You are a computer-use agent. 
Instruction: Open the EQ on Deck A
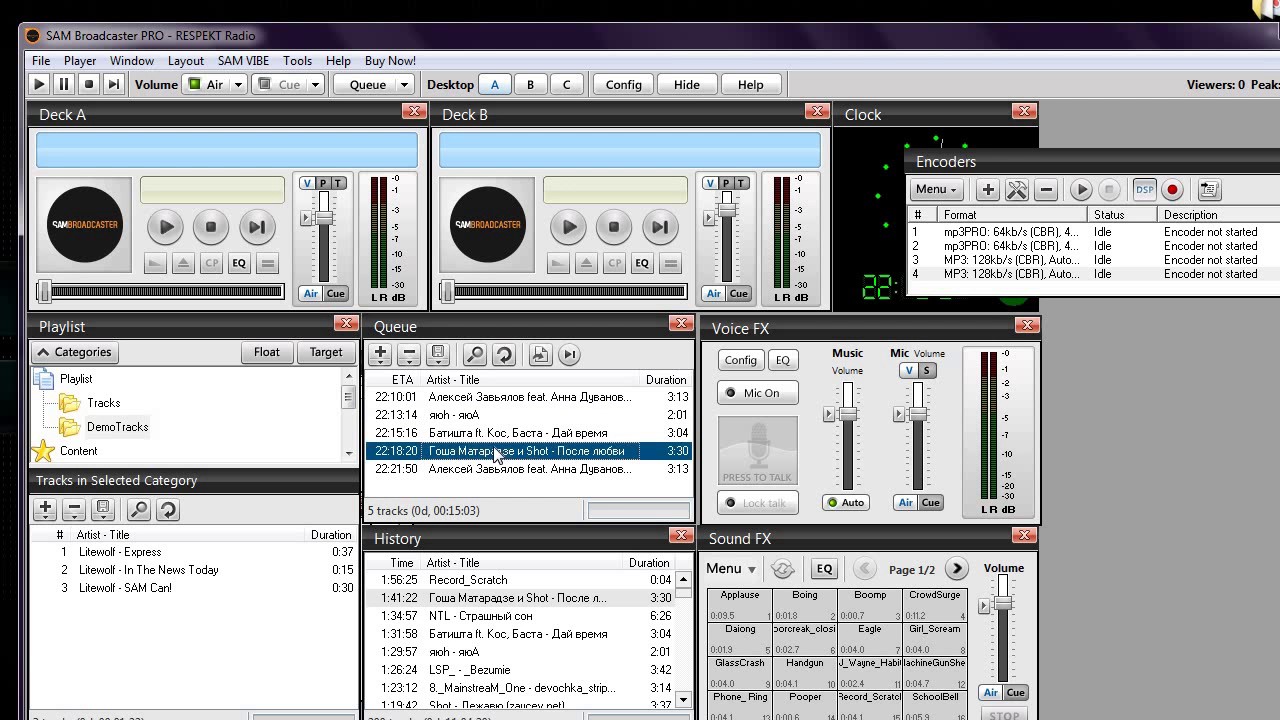[x=239, y=264]
